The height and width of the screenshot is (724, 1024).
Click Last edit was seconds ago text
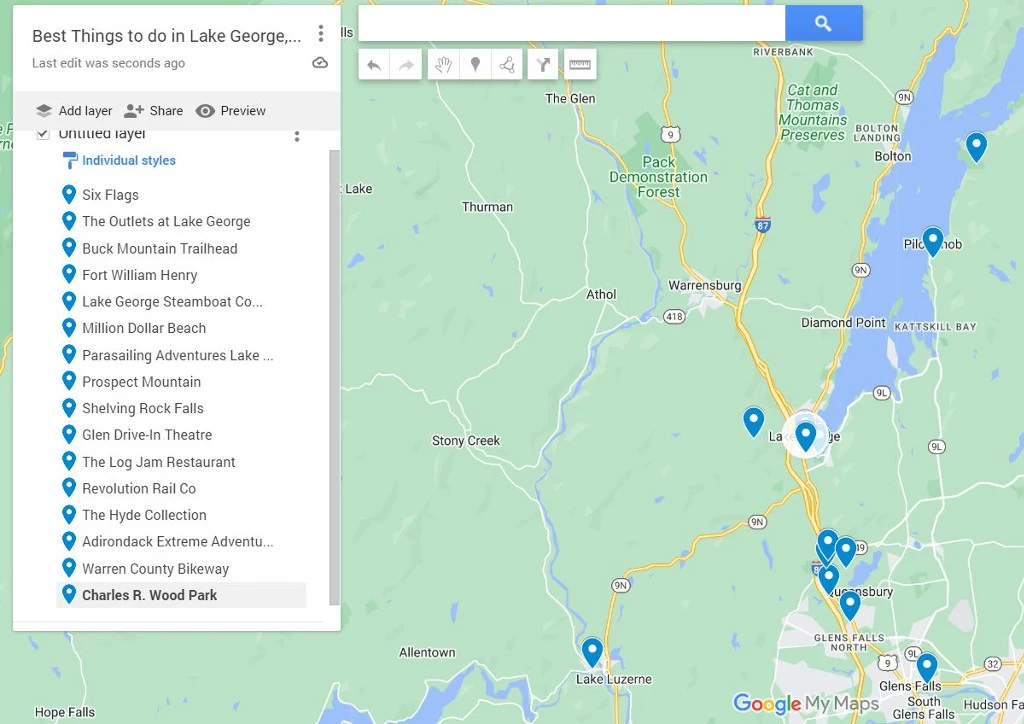pyautogui.click(x=108, y=63)
